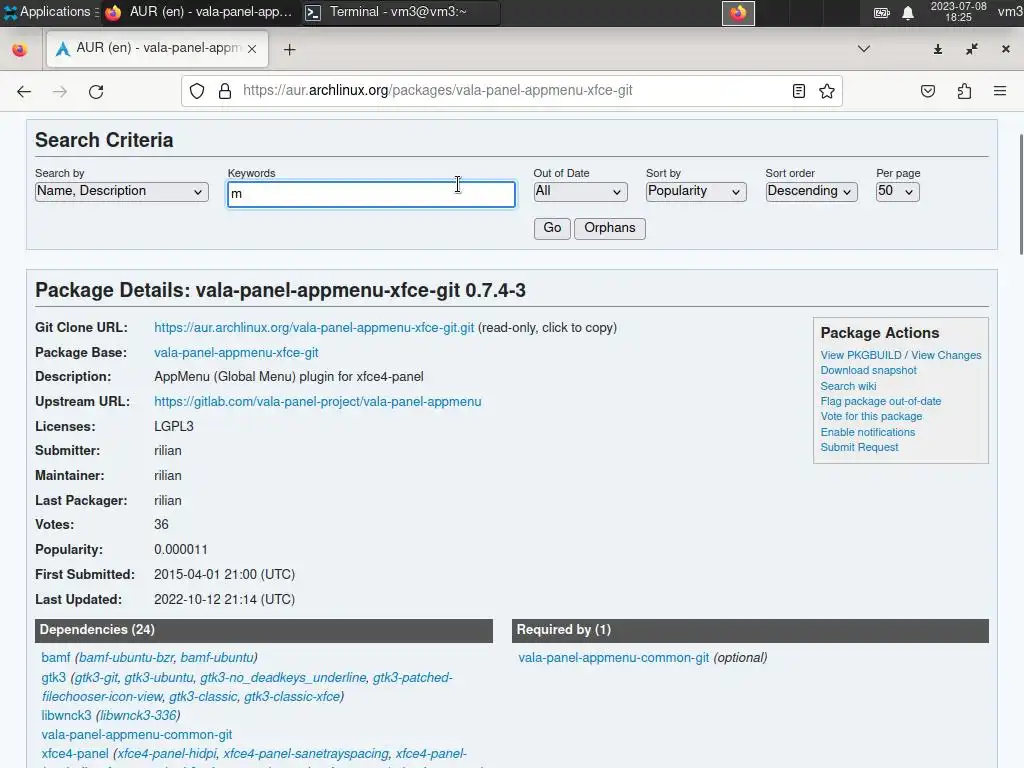
Task: Open the Sort order Descending dropdown
Action: point(811,191)
